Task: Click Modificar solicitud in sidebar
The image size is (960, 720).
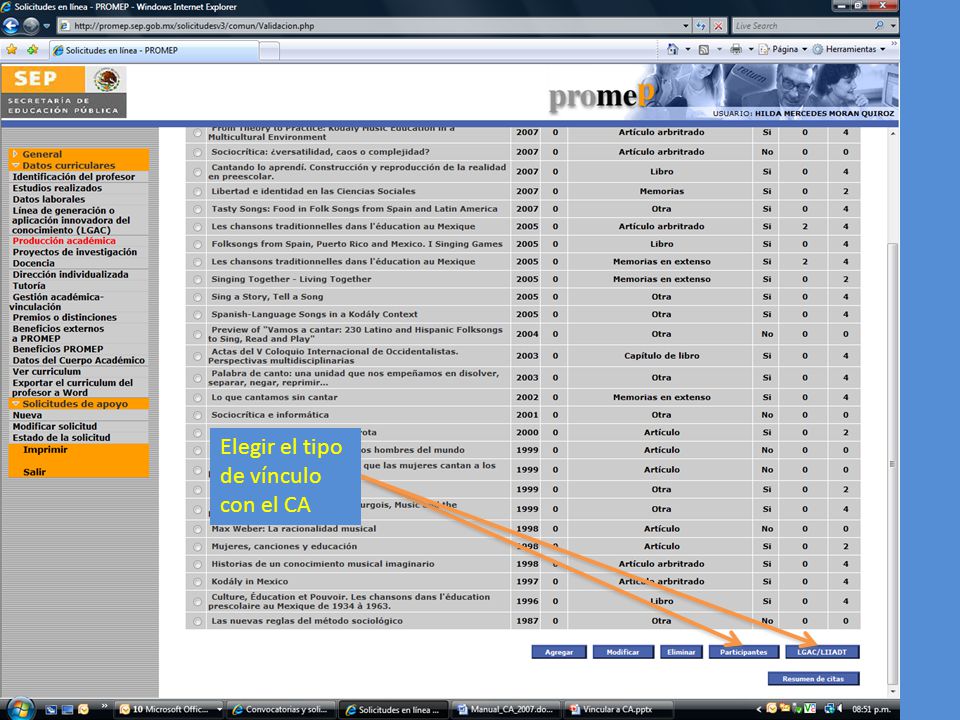Action: coord(54,427)
